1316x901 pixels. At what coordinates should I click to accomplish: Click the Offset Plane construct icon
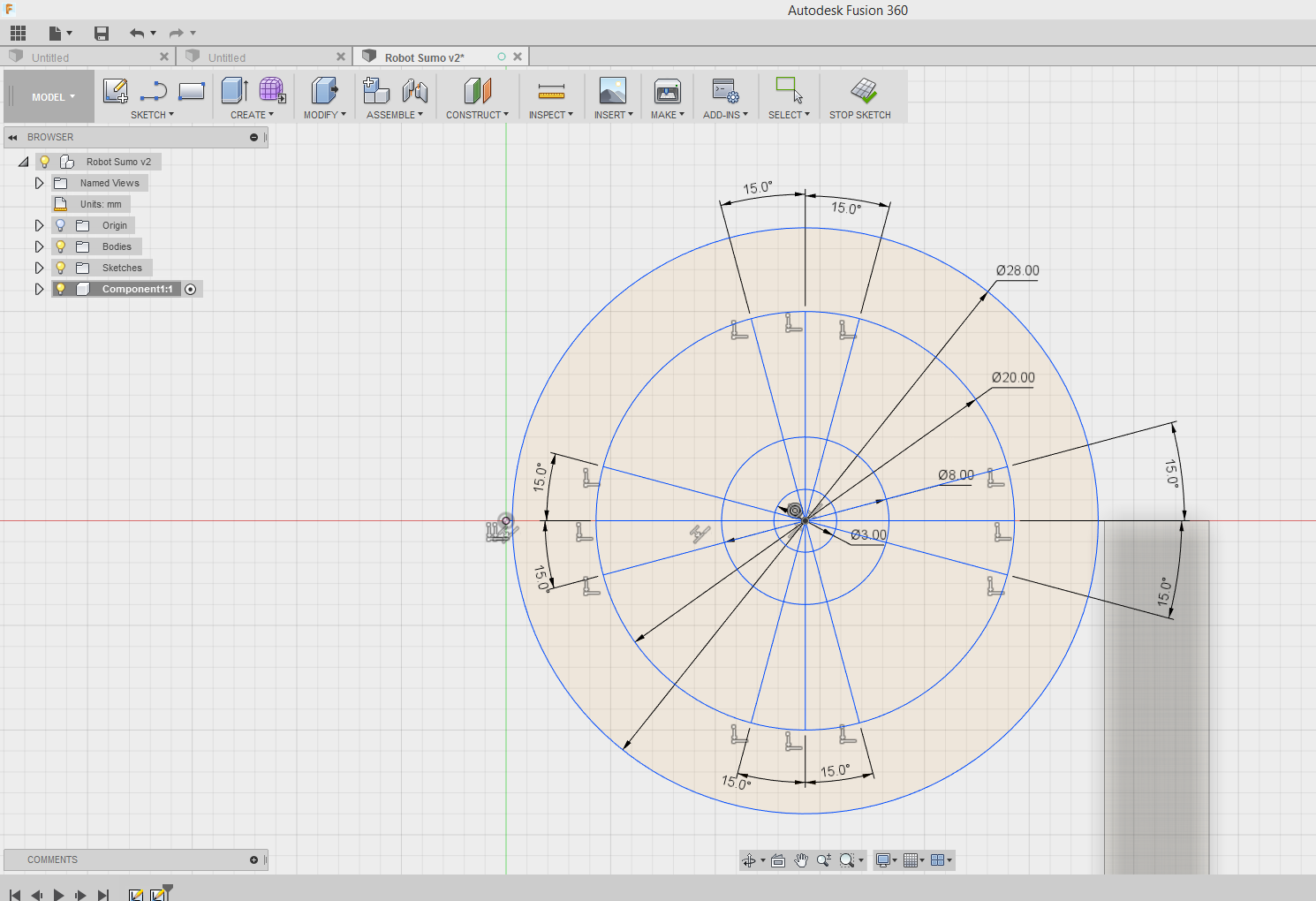477,90
